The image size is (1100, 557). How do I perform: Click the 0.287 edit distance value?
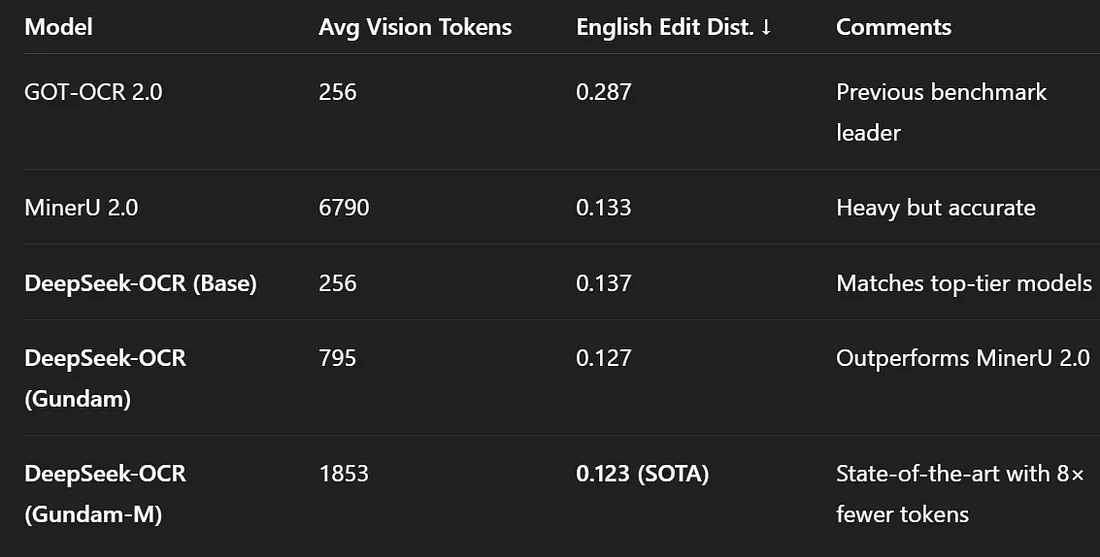pos(603,92)
